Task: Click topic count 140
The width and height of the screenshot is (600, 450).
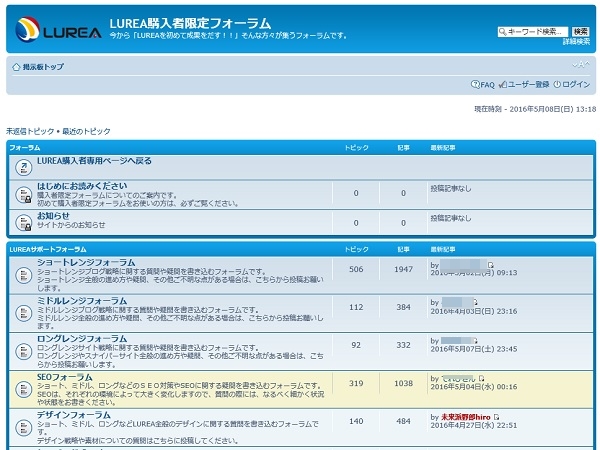Action: (356, 421)
